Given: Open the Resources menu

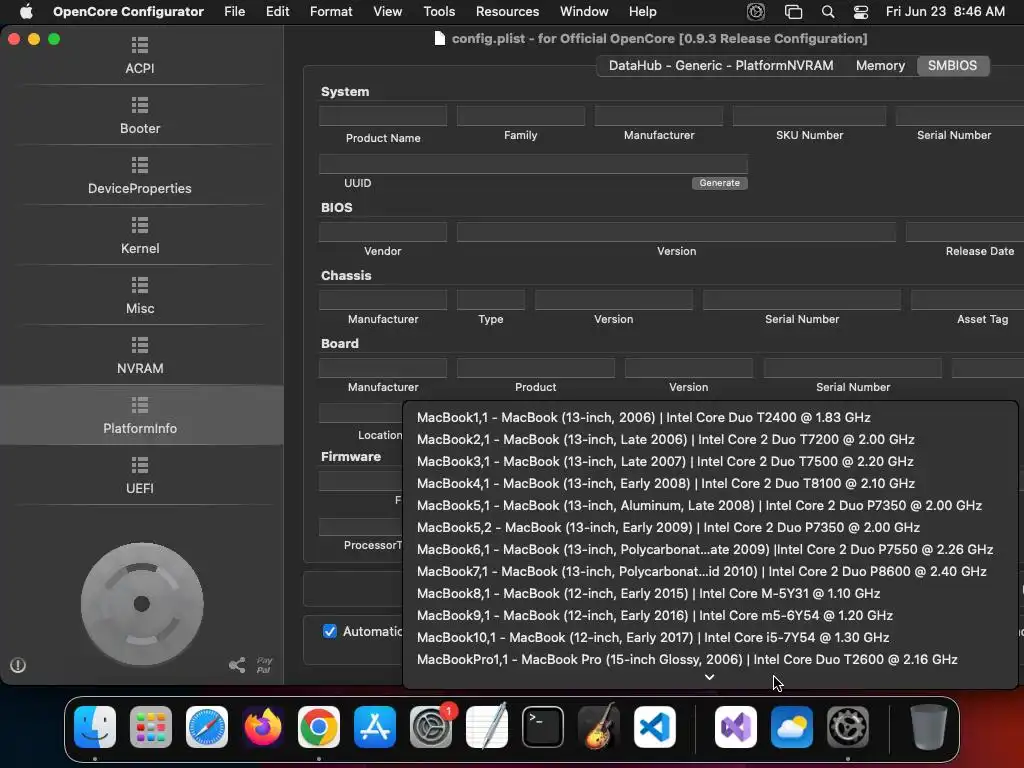Looking at the screenshot, I should [x=507, y=12].
